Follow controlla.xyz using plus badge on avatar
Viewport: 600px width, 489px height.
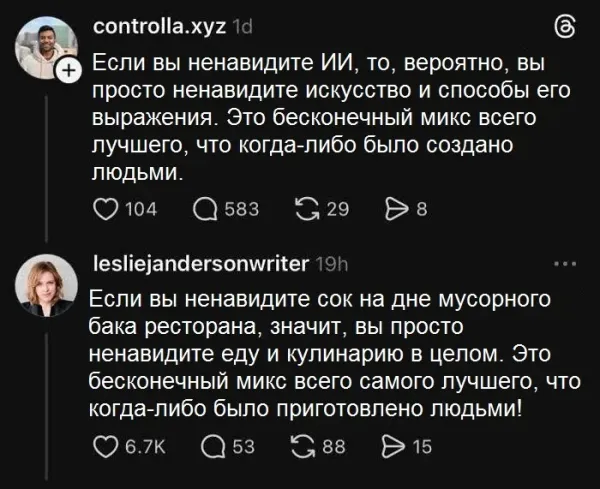[x=69, y=72]
